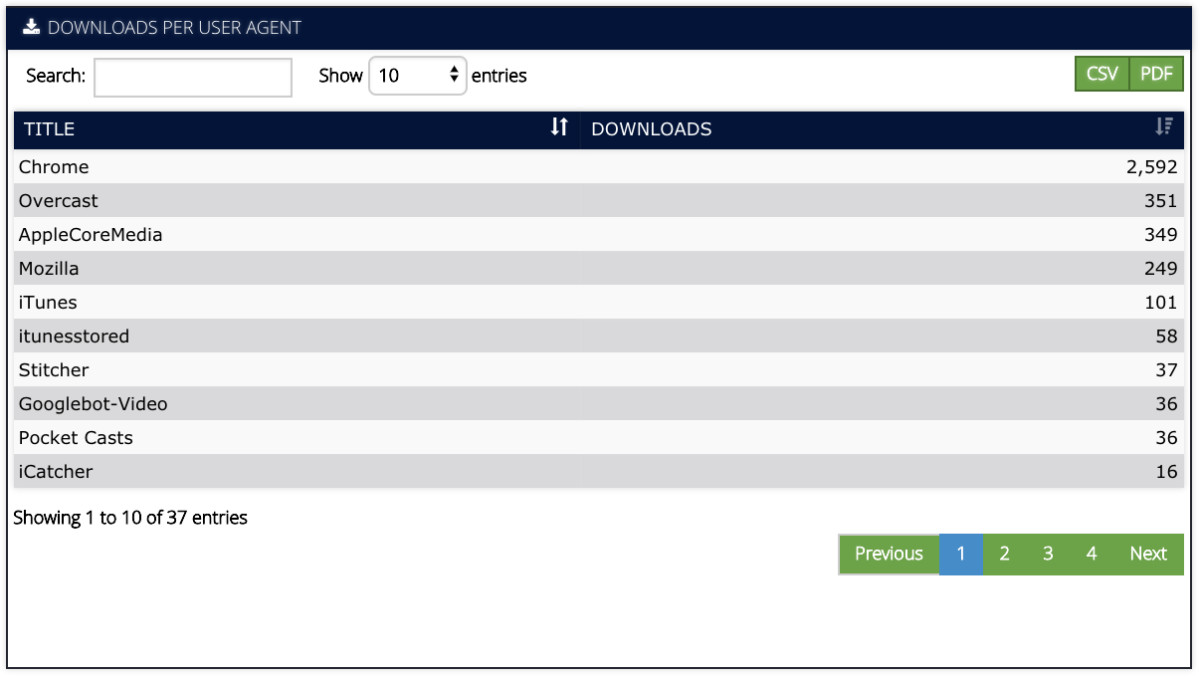1200x677 pixels.
Task: Click Mozilla's 249 downloads value
Action: click(1161, 269)
